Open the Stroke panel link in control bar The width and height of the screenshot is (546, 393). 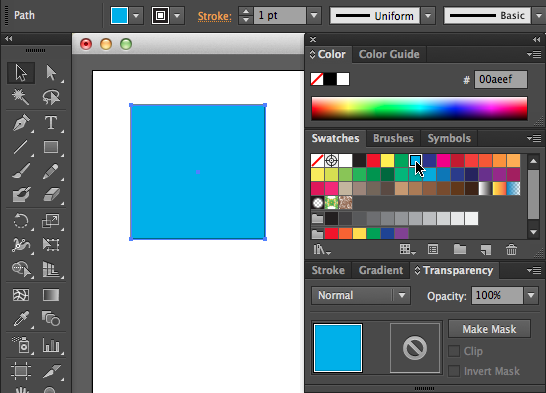[x=214, y=16]
